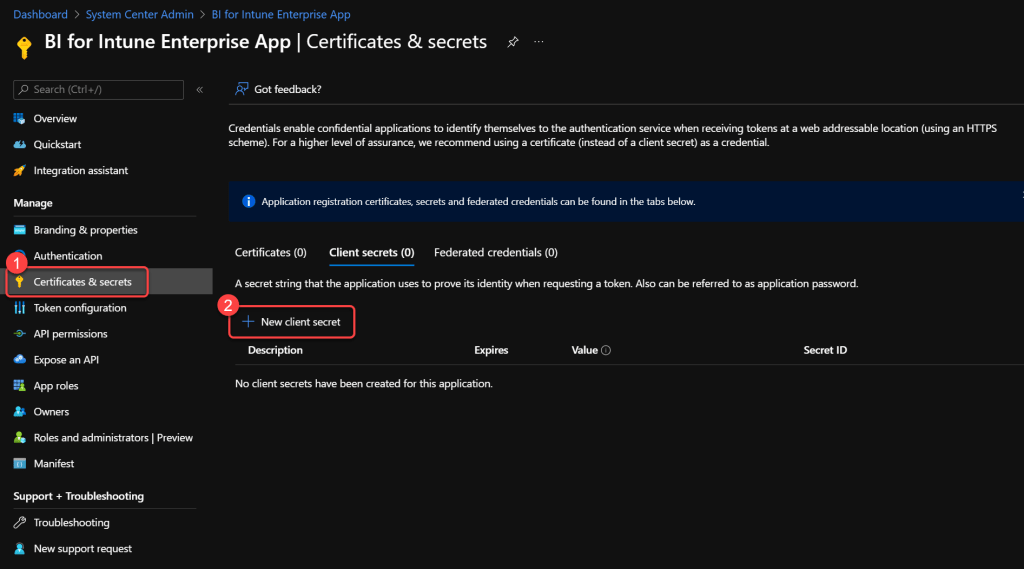Click the Overview icon in sidebar
This screenshot has width=1024, height=569.
tap(19, 119)
